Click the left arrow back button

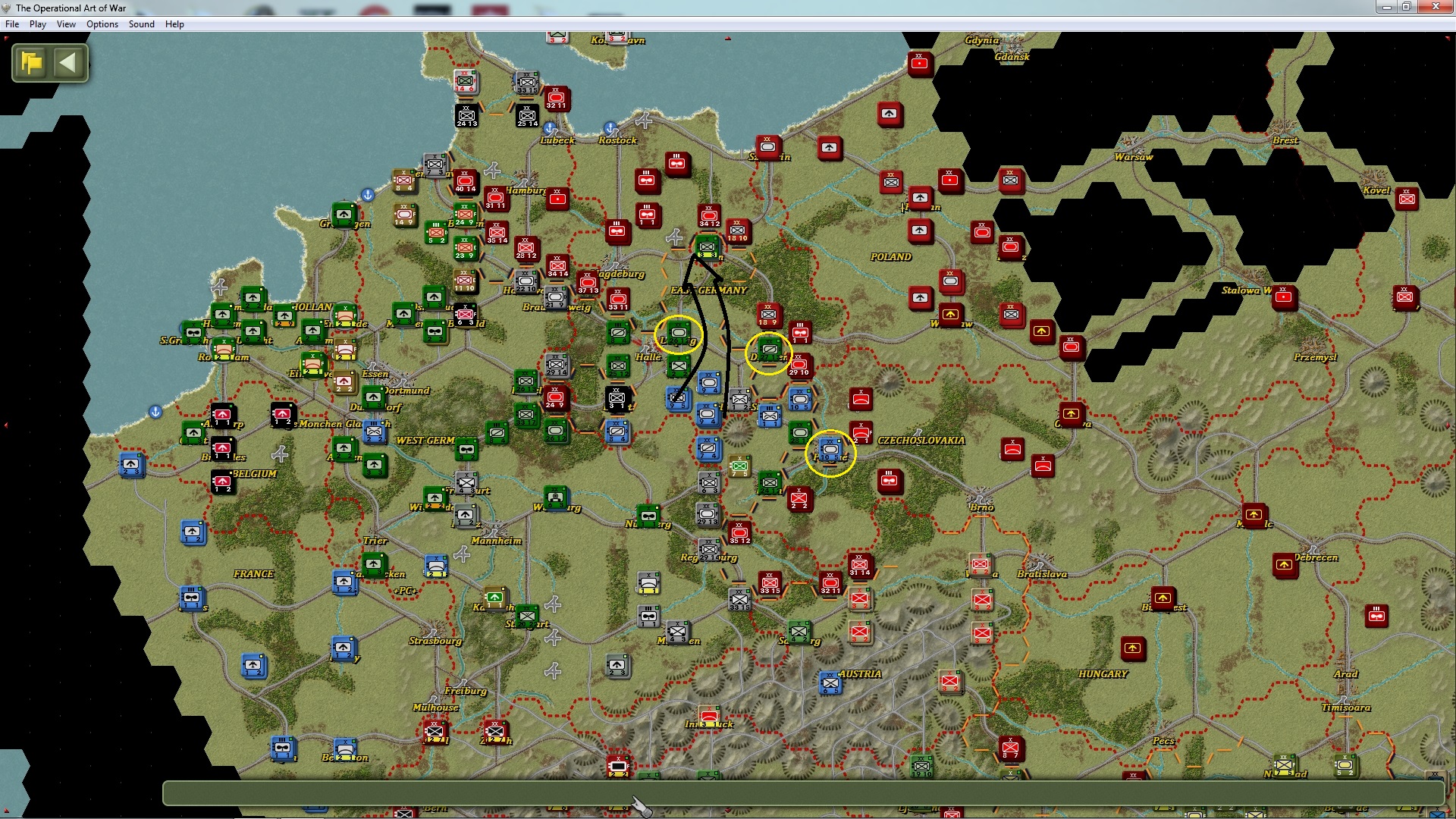click(68, 62)
